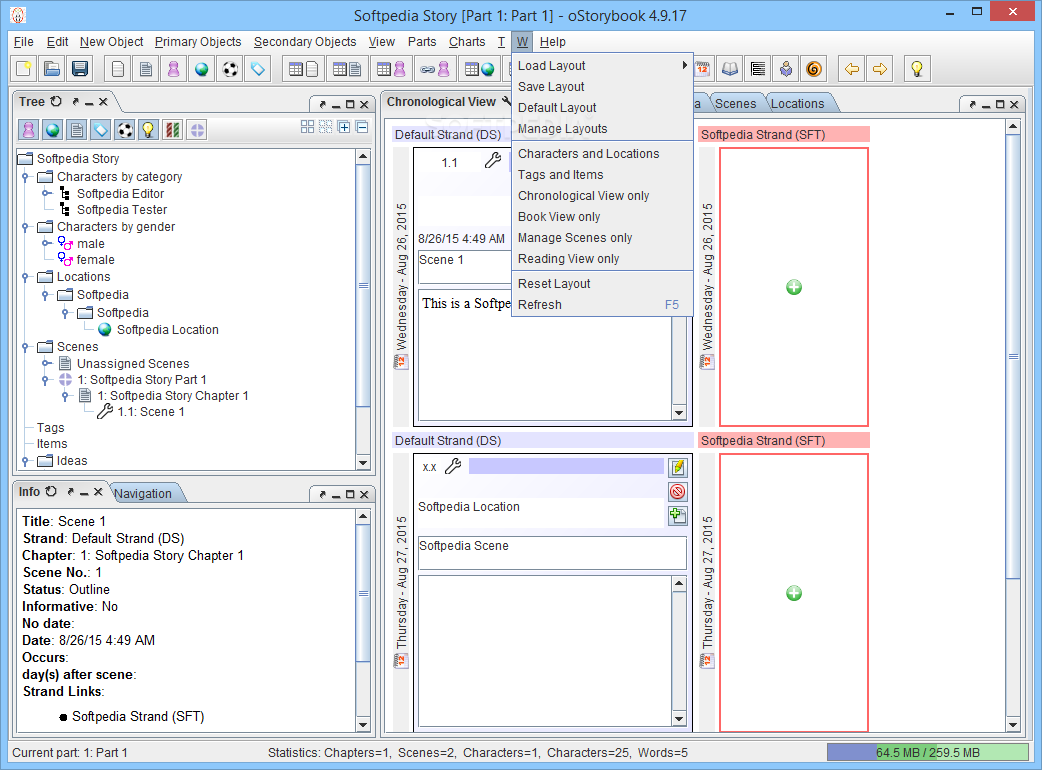
Task: Click the red delete icon on scene x.x
Action: click(x=677, y=492)
